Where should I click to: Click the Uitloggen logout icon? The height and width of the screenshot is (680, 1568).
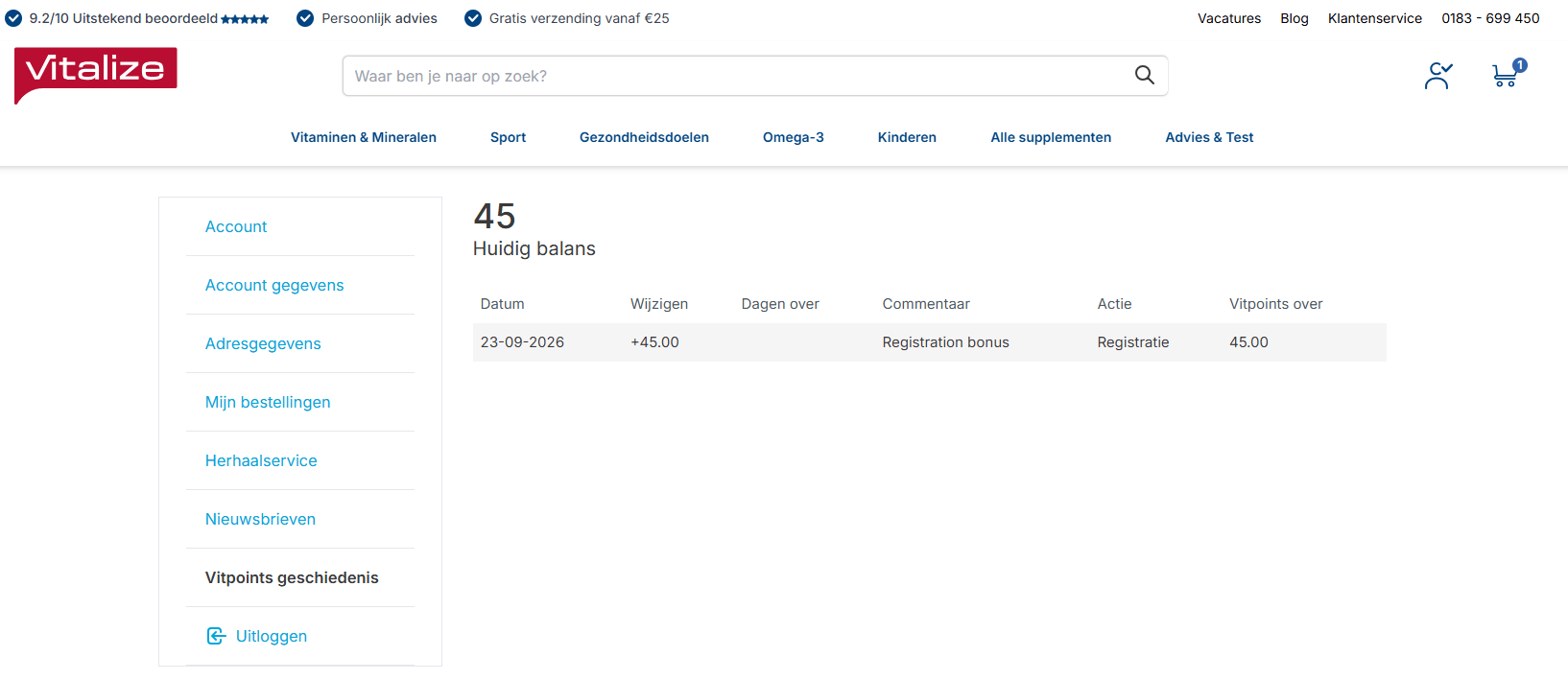[x=217, y=636]
